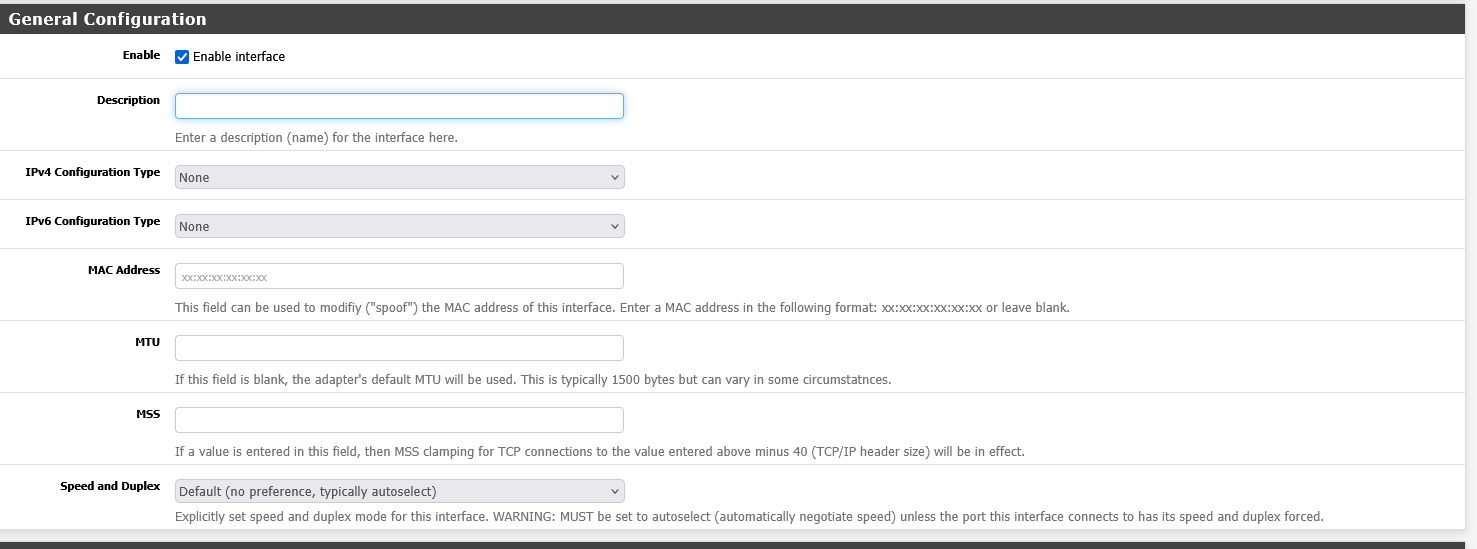Click the 'MSS' field label
Image resolution: width=1477 pixels, height=549 pixels.
(x=148, y=414)
